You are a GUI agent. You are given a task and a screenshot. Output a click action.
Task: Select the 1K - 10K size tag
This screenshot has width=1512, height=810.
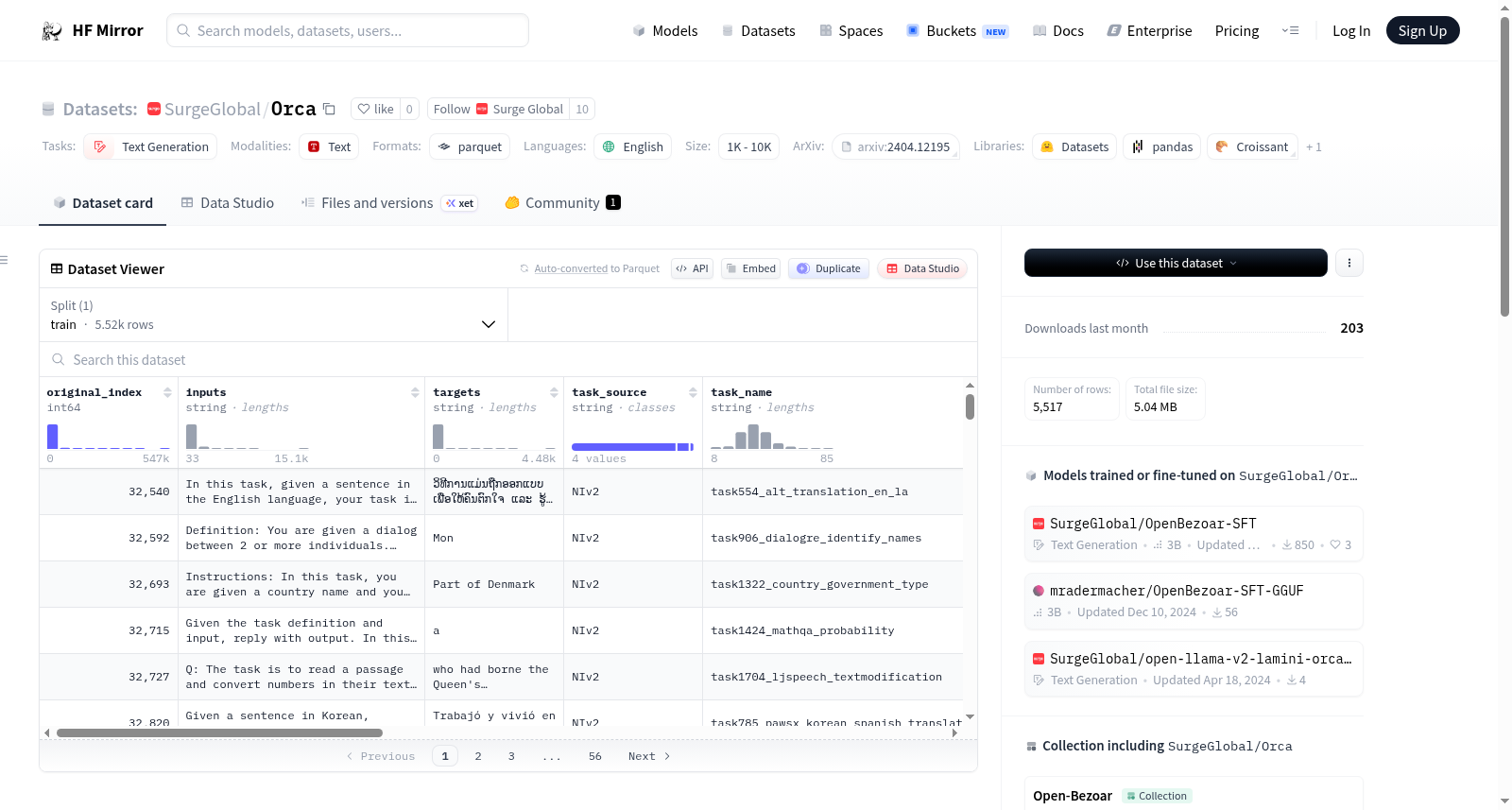point(748,146)
